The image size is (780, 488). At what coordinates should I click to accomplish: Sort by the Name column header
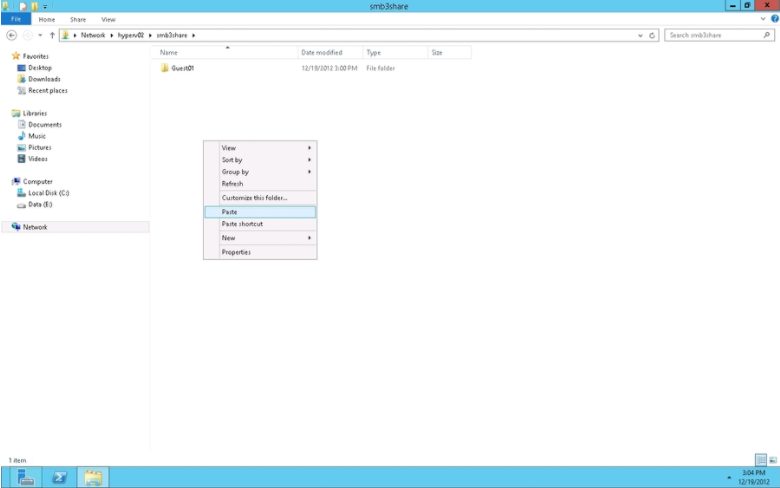(x=226, y=52)
